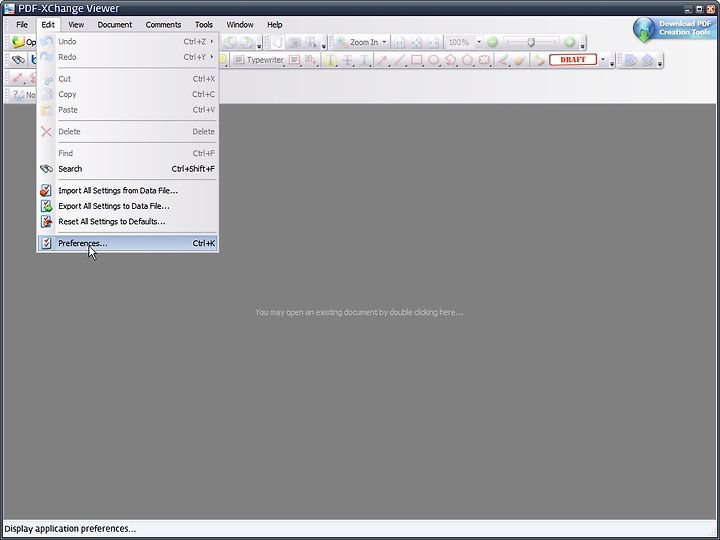The image size is (720, 540).
Task: Select the Highlight text tool
Action: (x=330, y=60)
